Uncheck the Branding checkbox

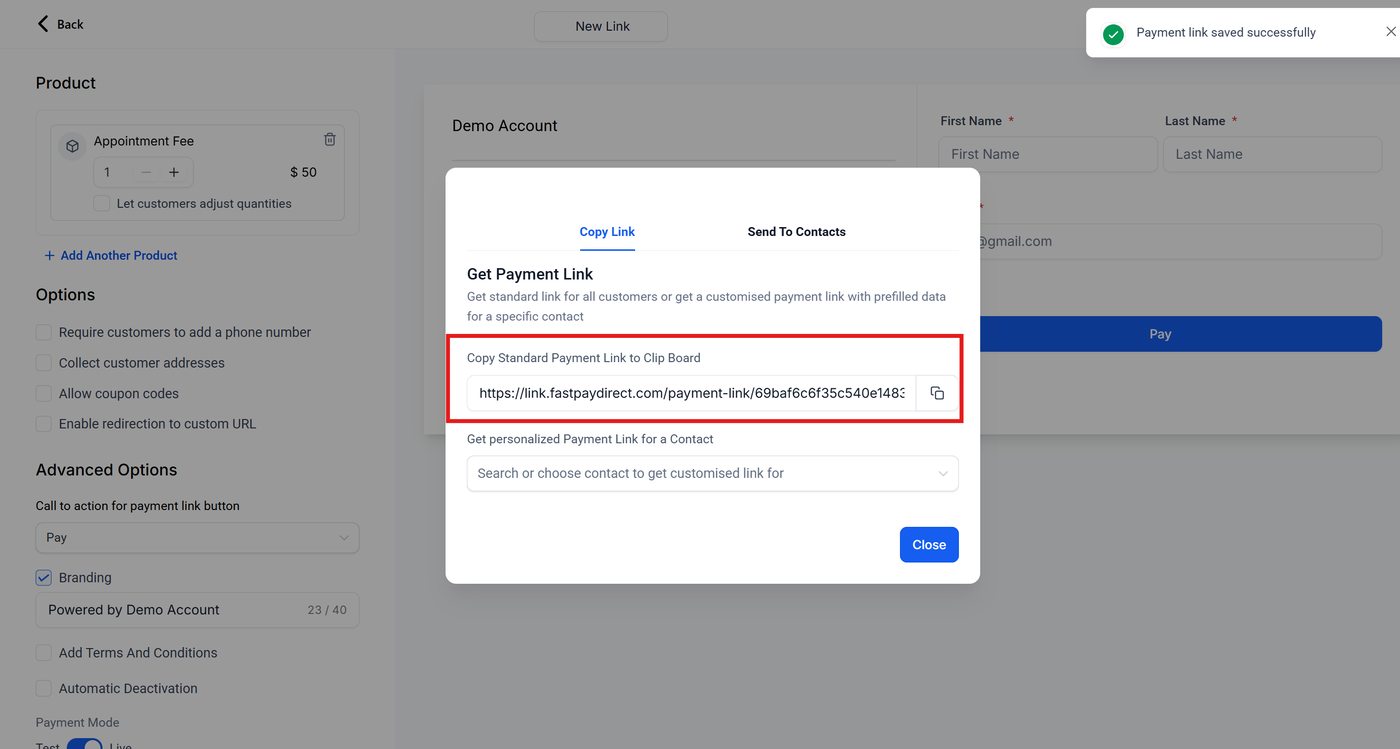pyautogui.click(x=44, y=577)
